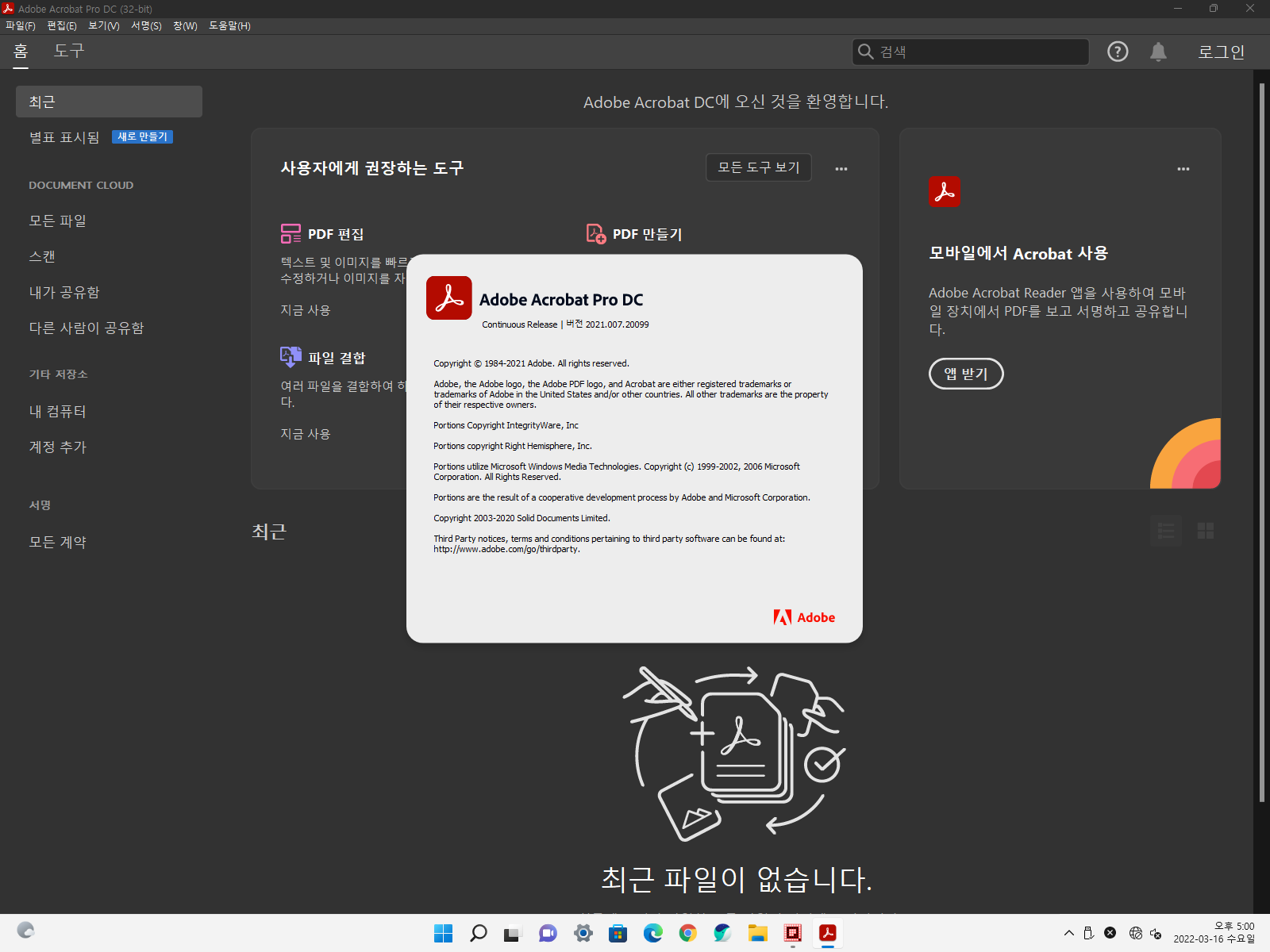Select 별표 표시됨 in the sidebar
The image size is (1270, 952).
64,137
